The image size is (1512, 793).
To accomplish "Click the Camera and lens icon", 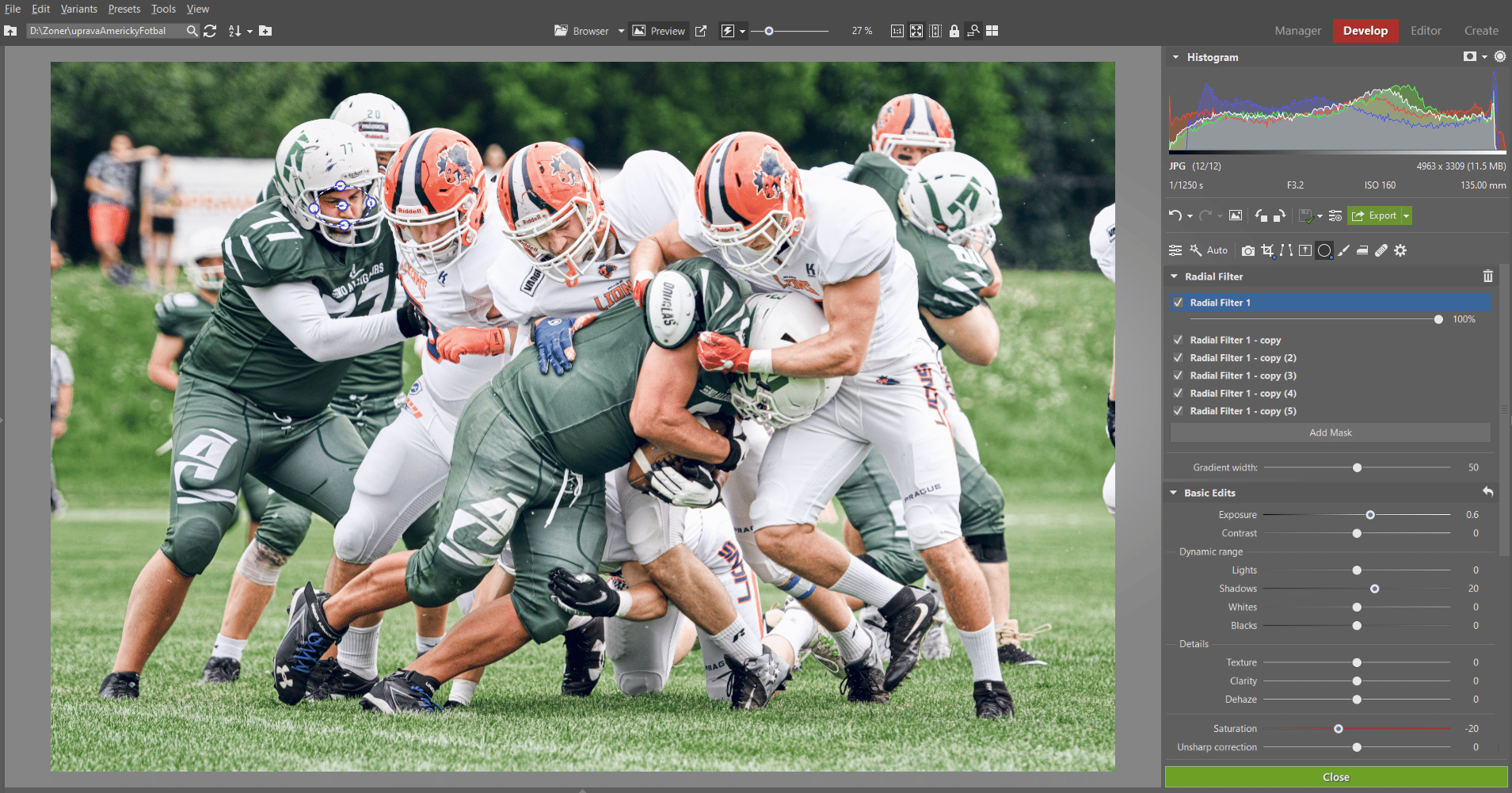I will pyautogui.click(x=1248, y=250).
